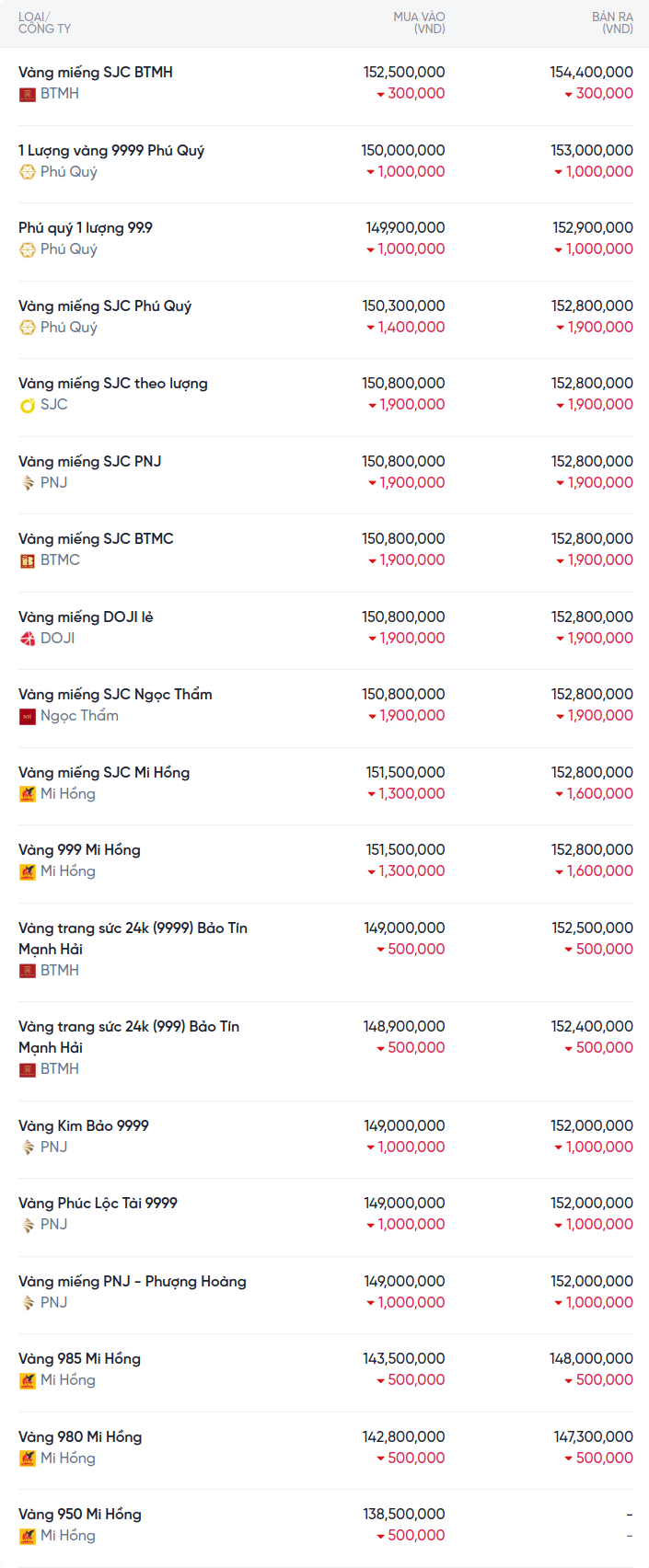The width and height of the screenshot is (649, 1568).
Task: Click the Phú quý 1 lượng 99.9 title
Action: pos(86,227)
